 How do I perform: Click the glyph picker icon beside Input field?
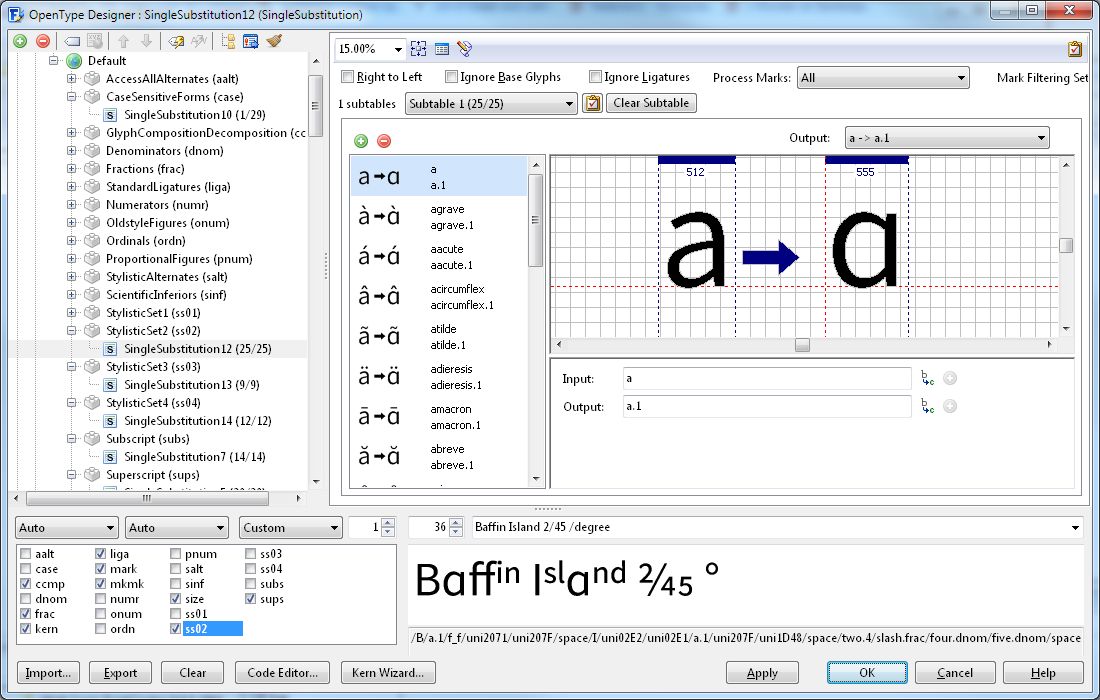pos(927,378)
